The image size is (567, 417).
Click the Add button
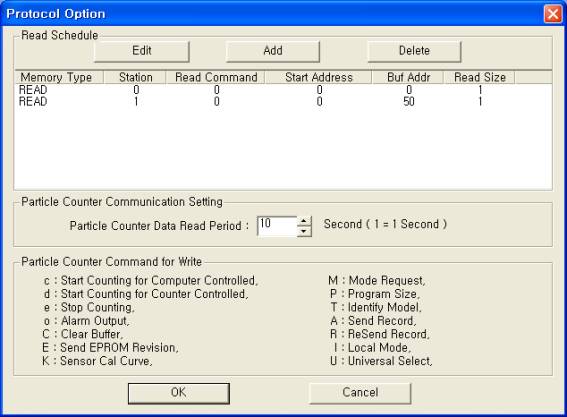tap(273, 51)
